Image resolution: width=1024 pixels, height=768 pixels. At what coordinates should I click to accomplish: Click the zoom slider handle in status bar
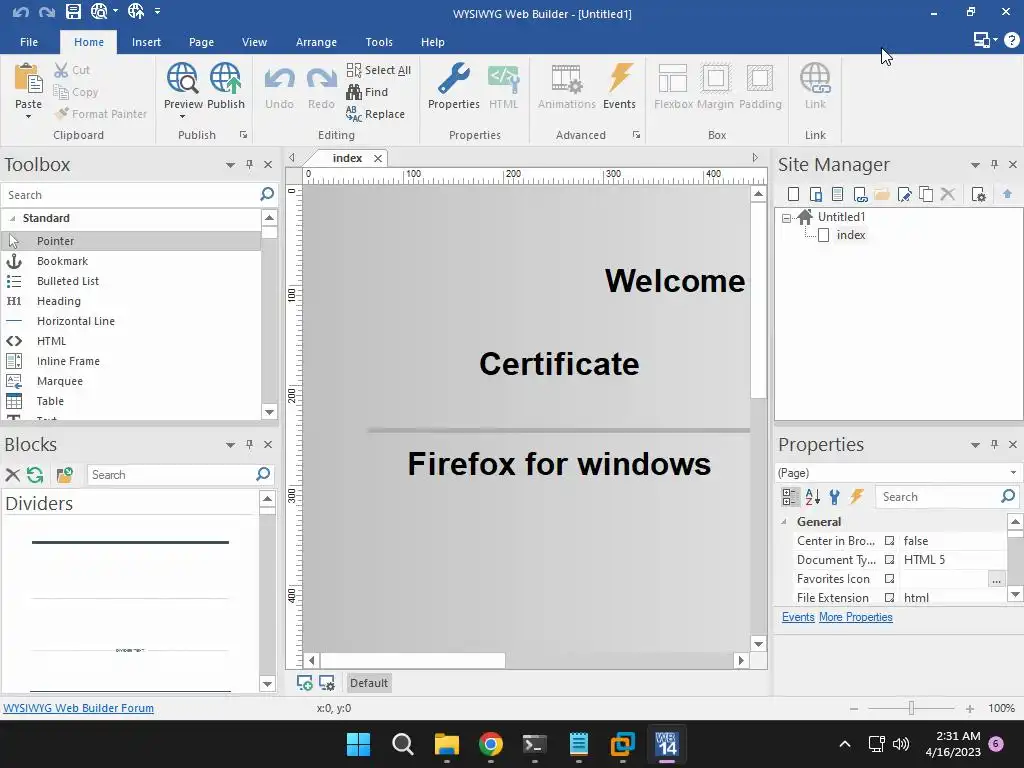click(911, 708)
